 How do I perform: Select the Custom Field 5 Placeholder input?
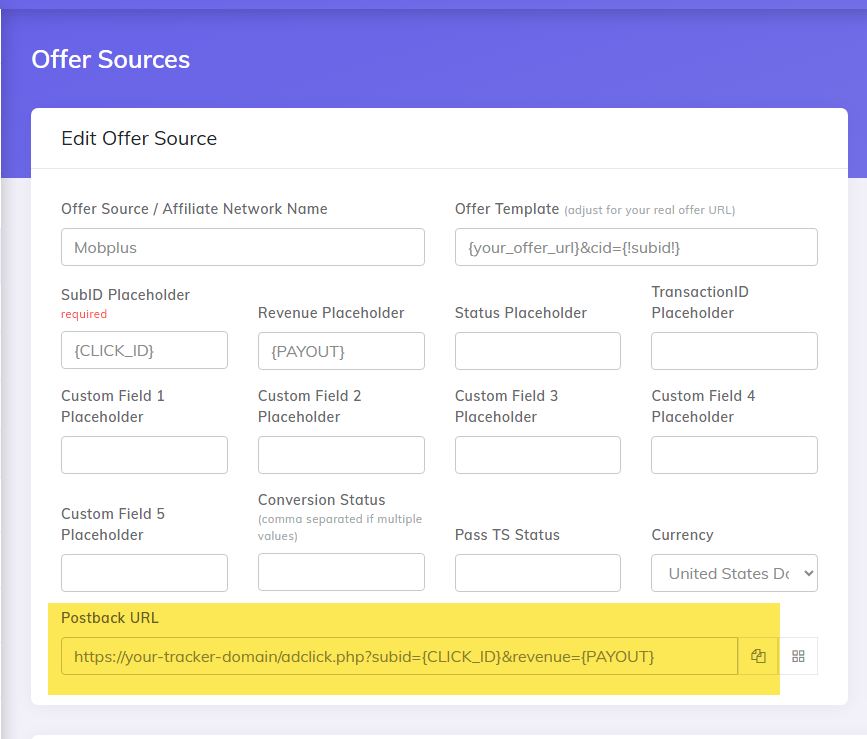point(144,573)
